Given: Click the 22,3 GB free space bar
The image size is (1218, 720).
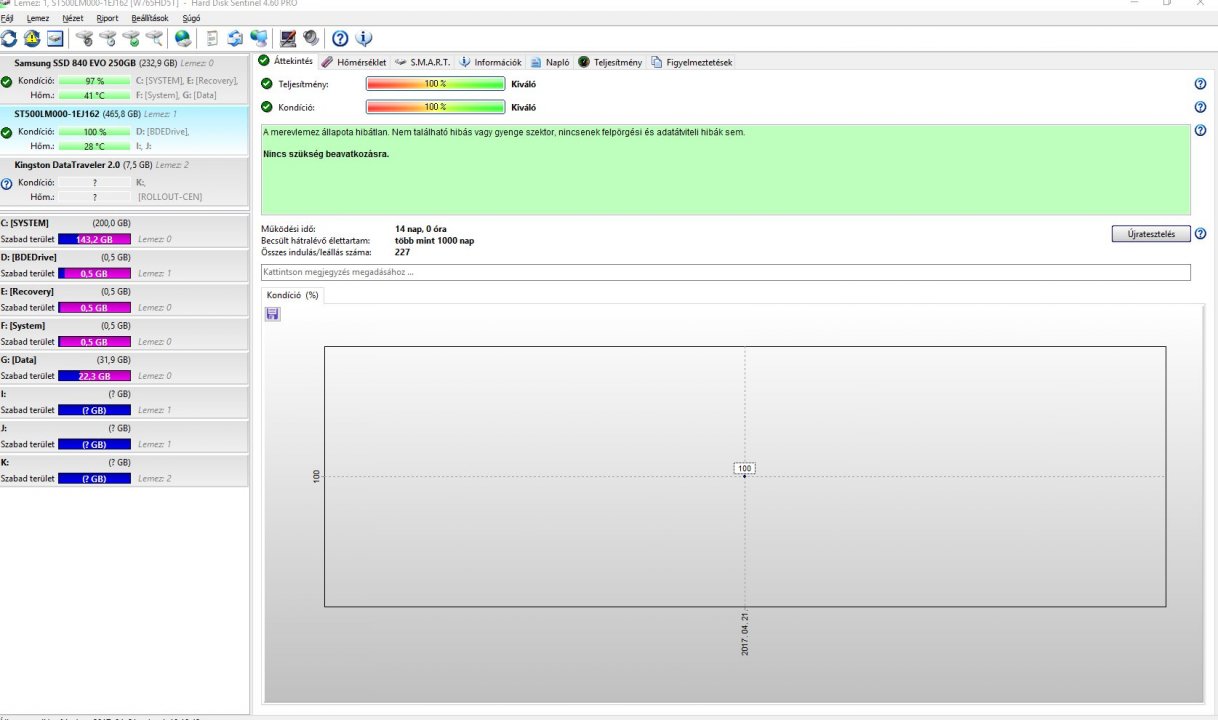Looking at the screenshot, I should click(94, 376).
